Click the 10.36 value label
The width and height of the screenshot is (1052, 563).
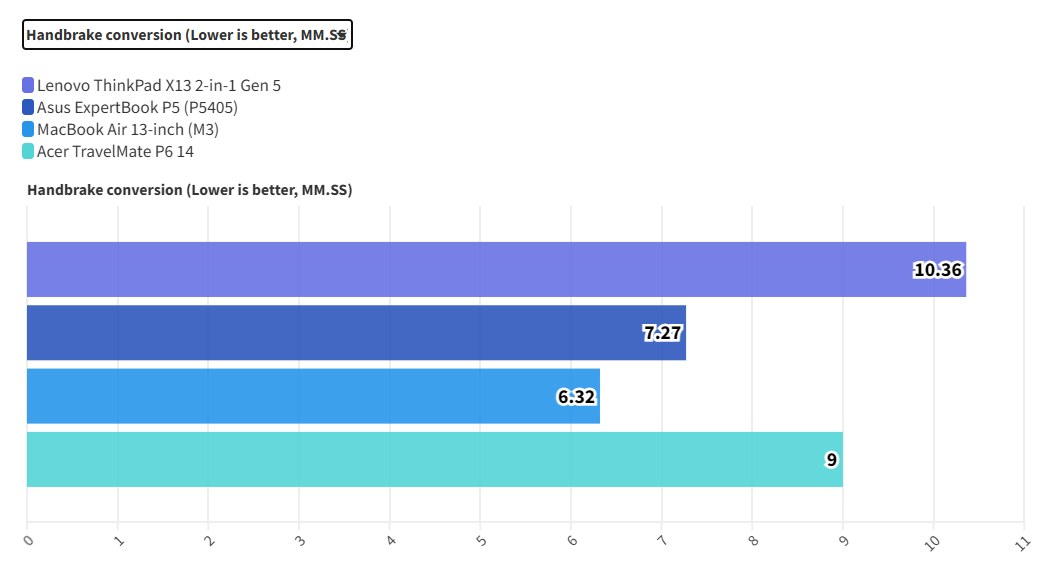coord(938,269)
